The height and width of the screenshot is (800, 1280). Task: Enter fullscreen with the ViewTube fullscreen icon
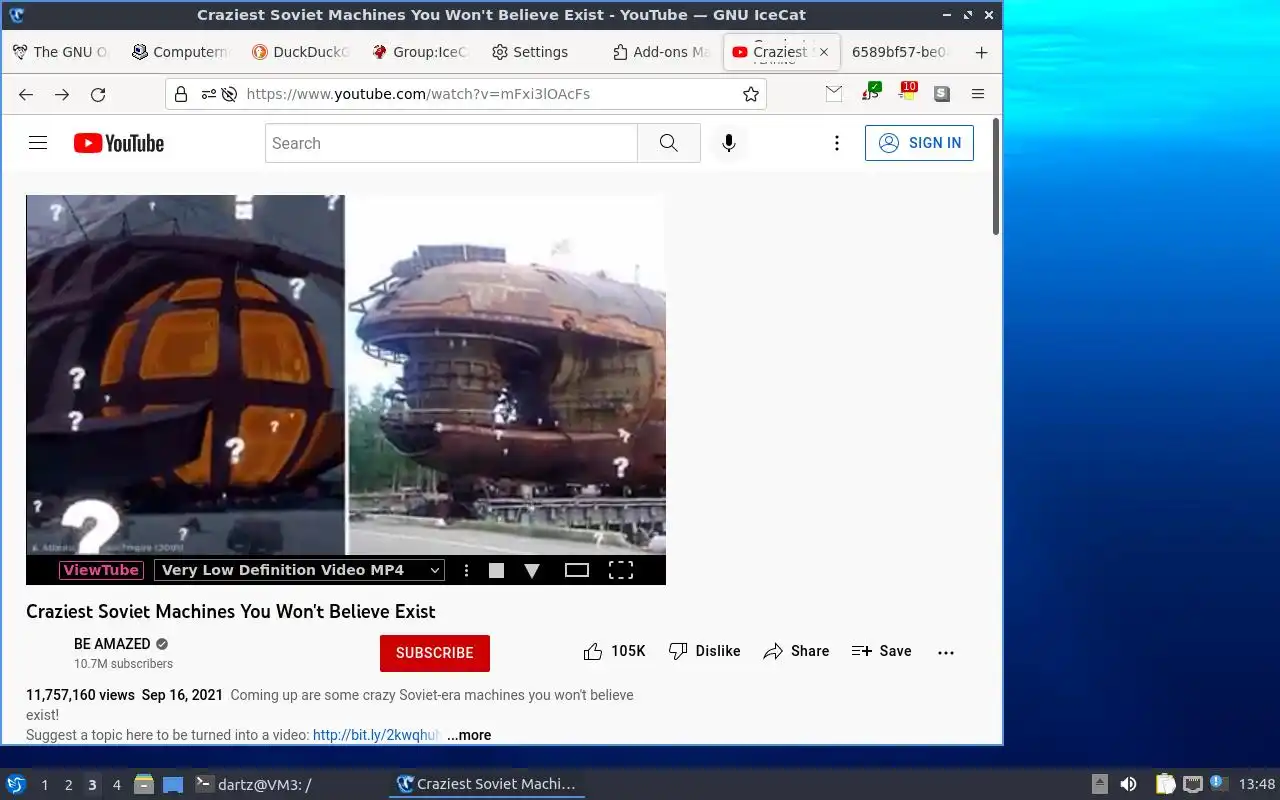coord(621,570)
